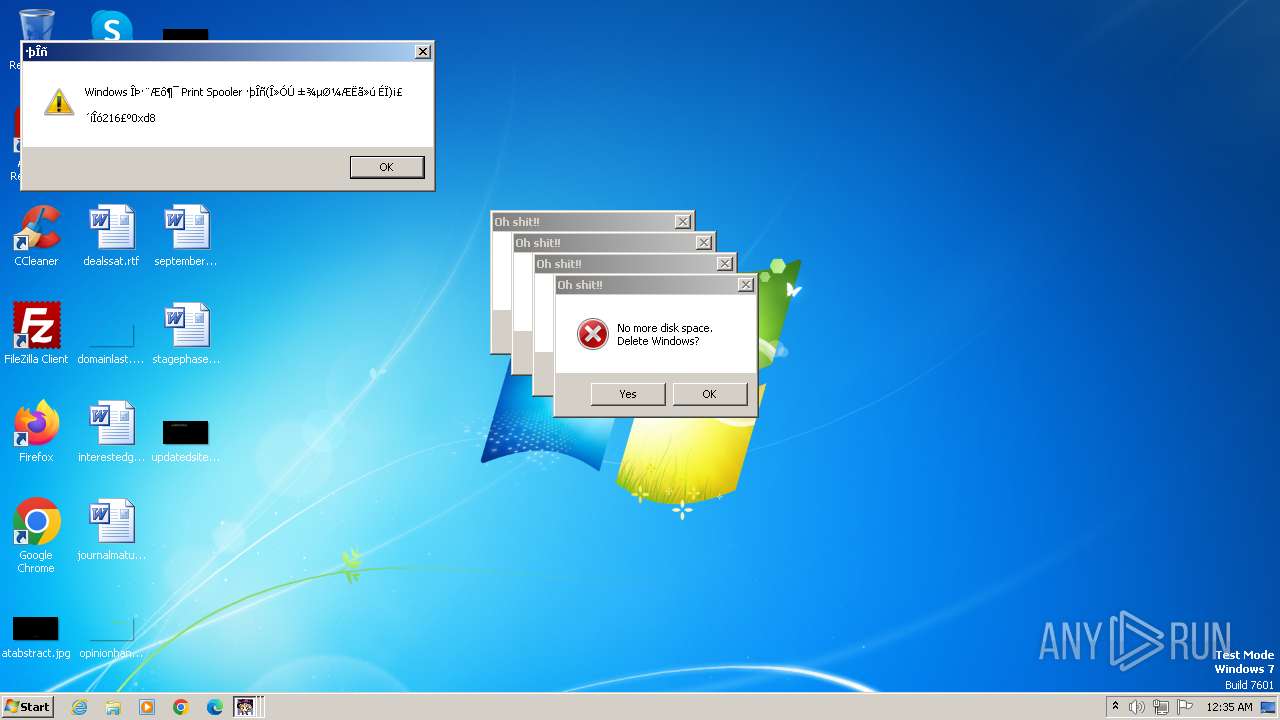Open the volume control in the tray

tap(1137, 707)
